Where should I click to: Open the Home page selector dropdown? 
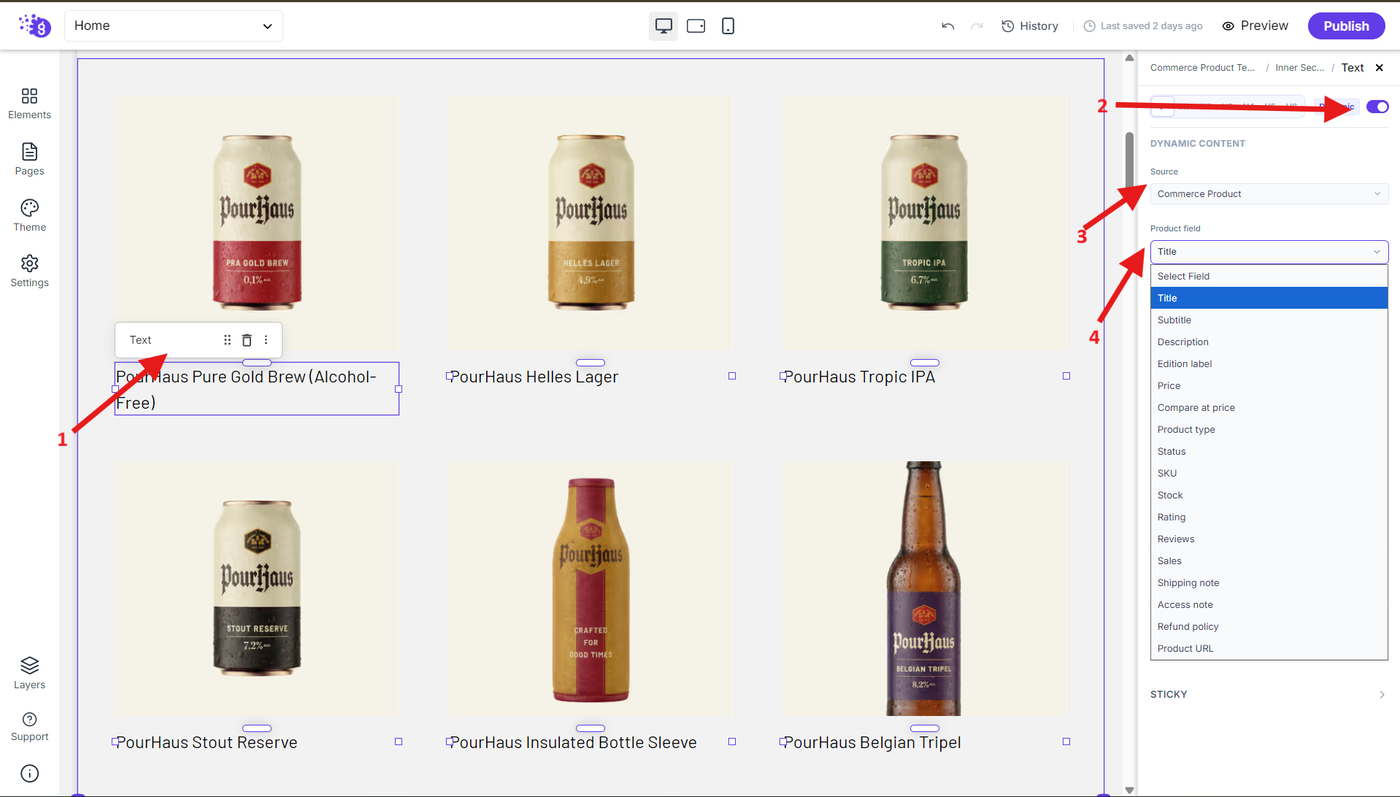click(x=173, y=26)
